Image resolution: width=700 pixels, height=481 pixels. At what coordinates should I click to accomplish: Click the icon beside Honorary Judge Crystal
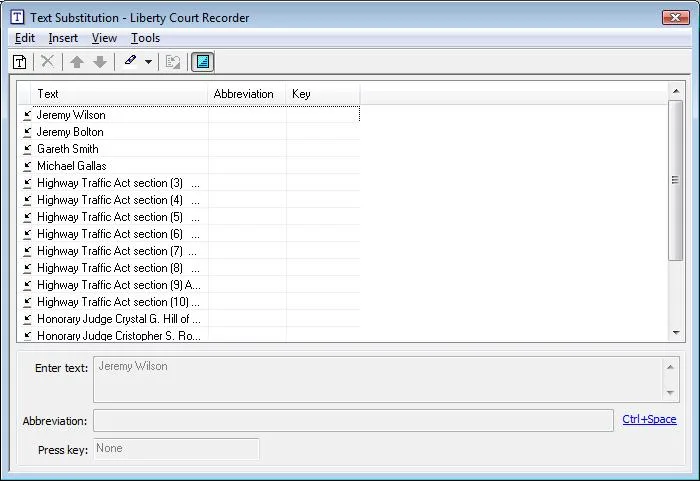[x=27, y=319]
